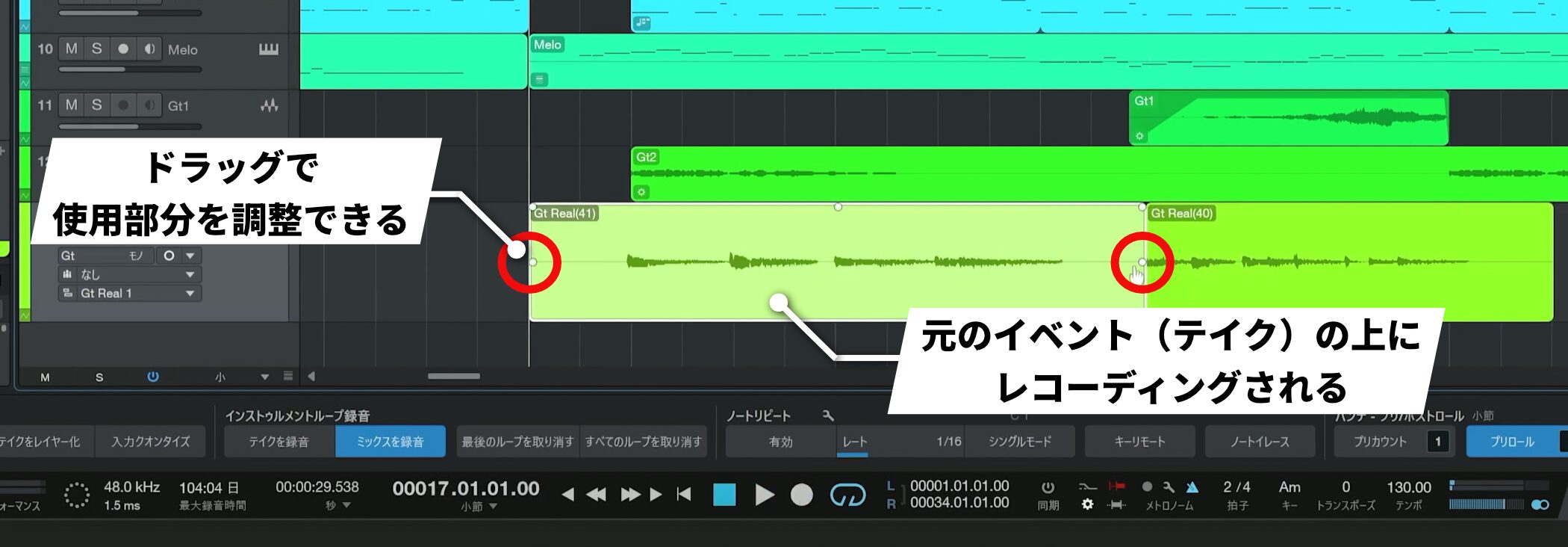Click the round Record button in transport
This screenshot has height=547, width=1568.
(801, 495)
